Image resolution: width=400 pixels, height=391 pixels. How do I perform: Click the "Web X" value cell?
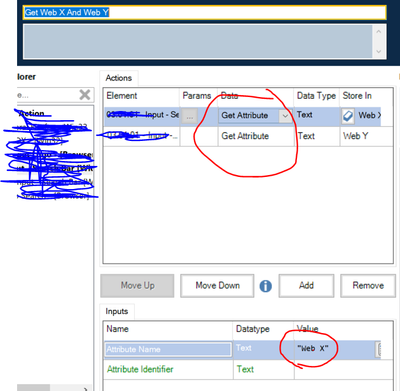[x=335, y=349]
